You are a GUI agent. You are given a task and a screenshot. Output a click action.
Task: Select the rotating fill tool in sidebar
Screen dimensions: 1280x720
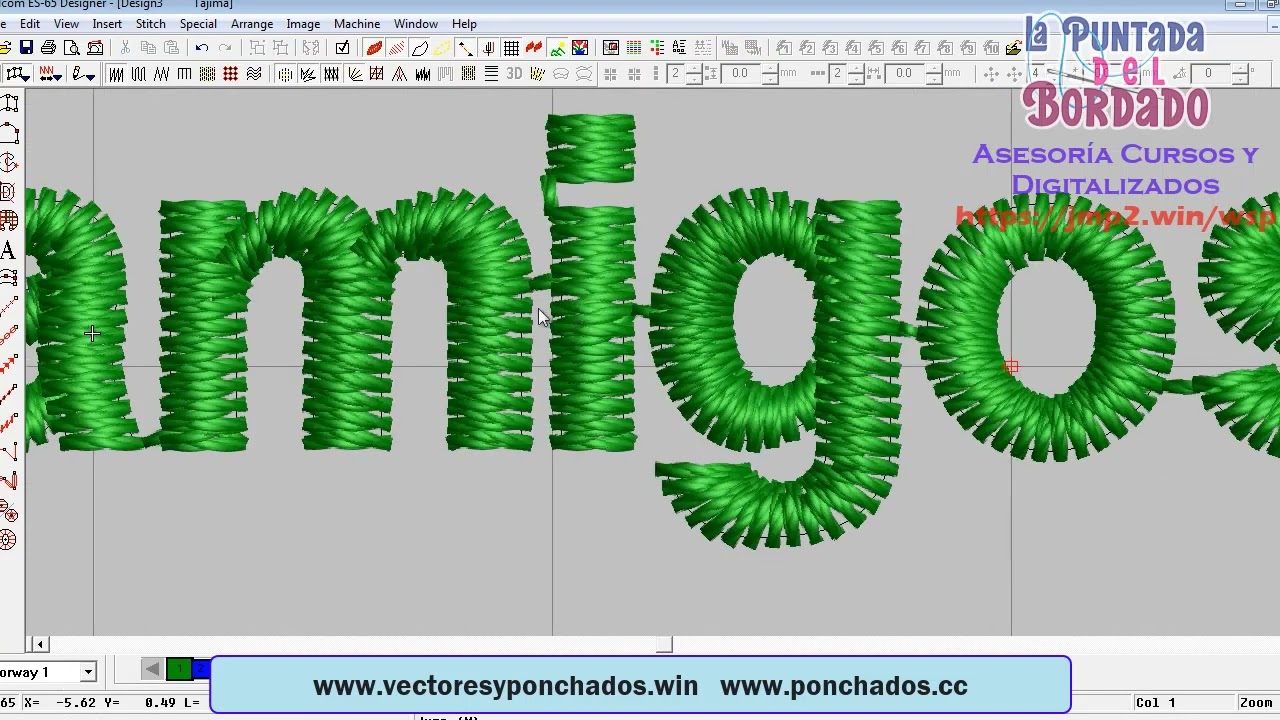point(9,162)
